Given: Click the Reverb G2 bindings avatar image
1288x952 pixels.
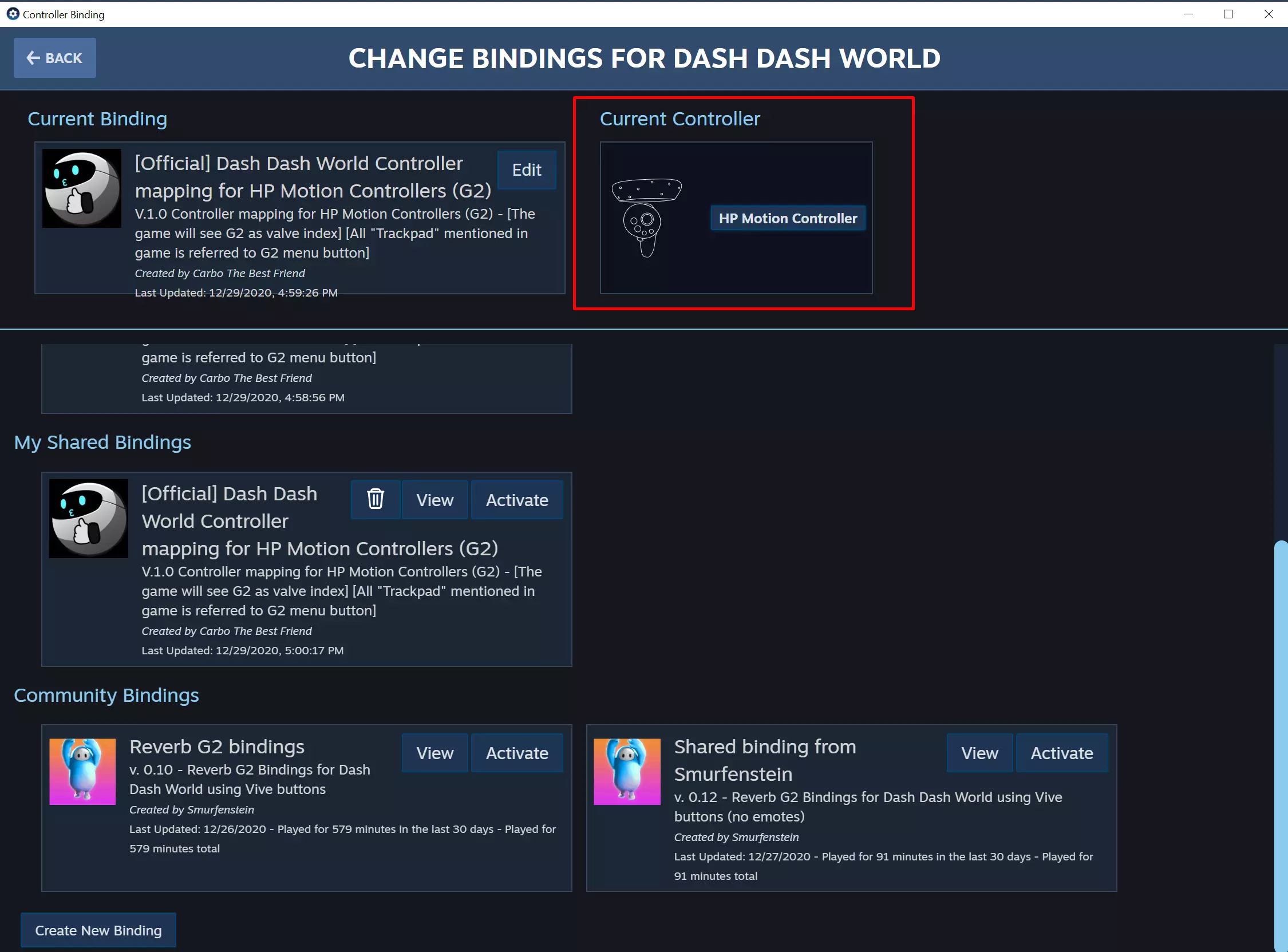Looking at the screenshot, I should click(x=82, y=772).
